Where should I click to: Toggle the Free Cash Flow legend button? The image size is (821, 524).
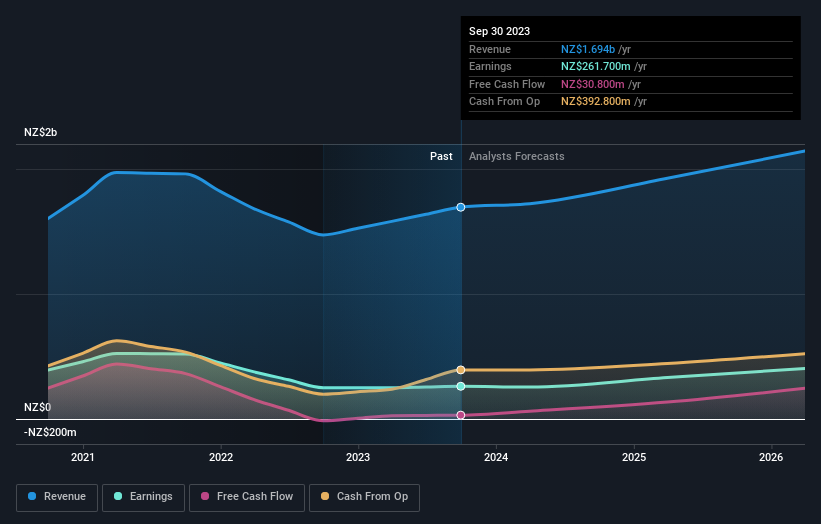tap(247, 497)
